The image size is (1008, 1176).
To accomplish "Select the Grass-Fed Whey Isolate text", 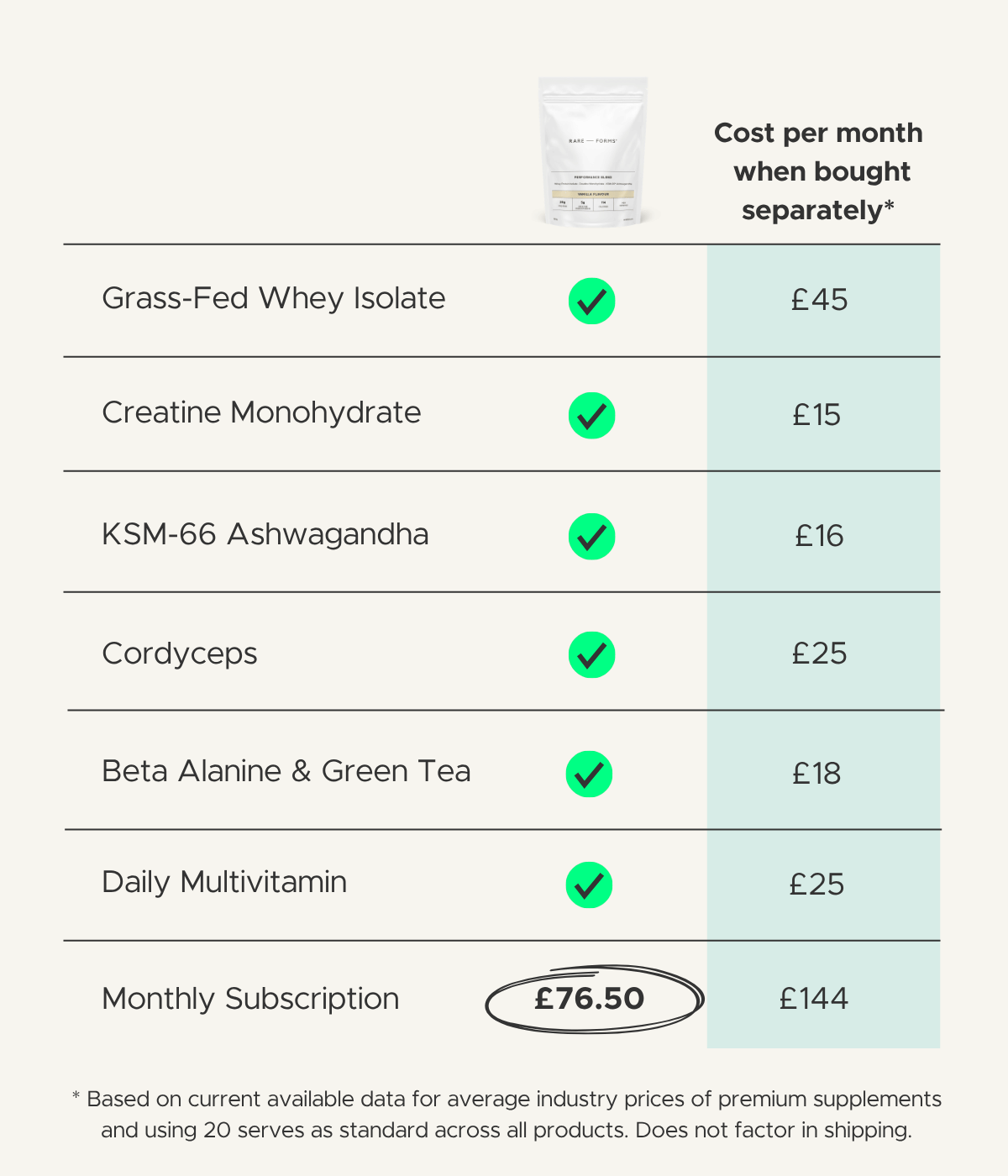I will tap(274, 298).
